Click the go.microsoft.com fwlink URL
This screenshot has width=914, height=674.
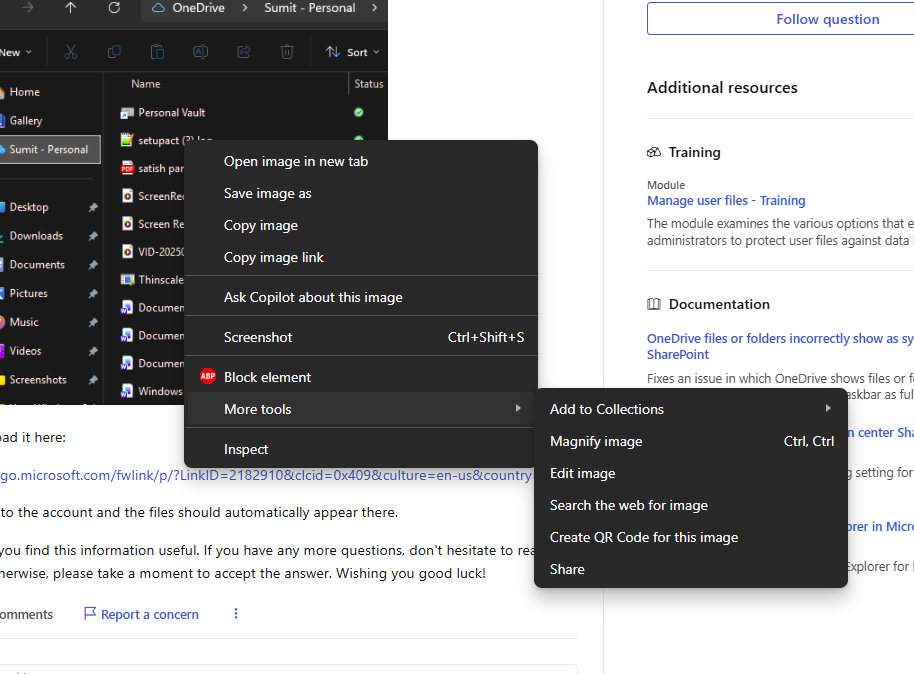click(x=266, y=475)
